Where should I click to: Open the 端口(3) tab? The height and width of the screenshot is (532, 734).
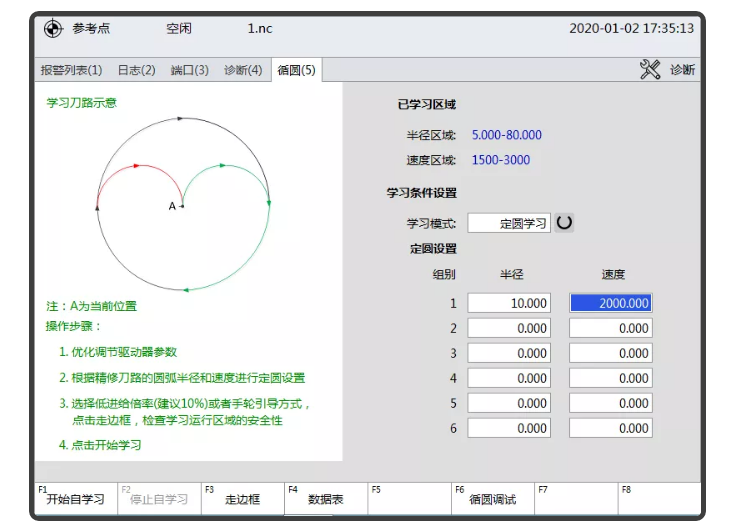pyautogui.click(x=190, y=70)
